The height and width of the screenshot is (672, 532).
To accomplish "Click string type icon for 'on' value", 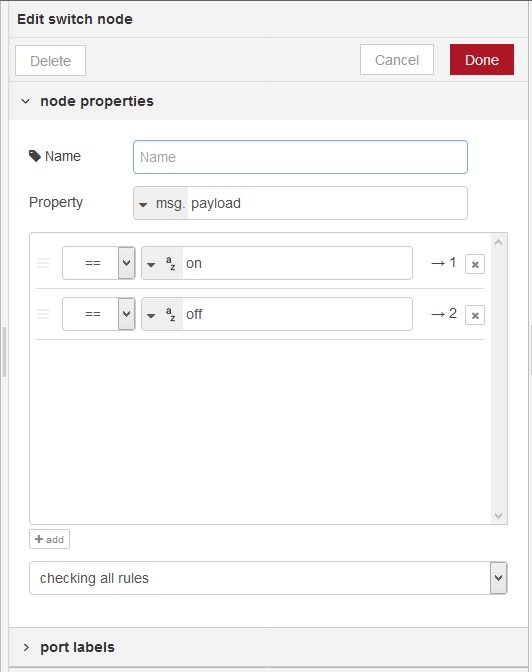I will pos(171,263).
